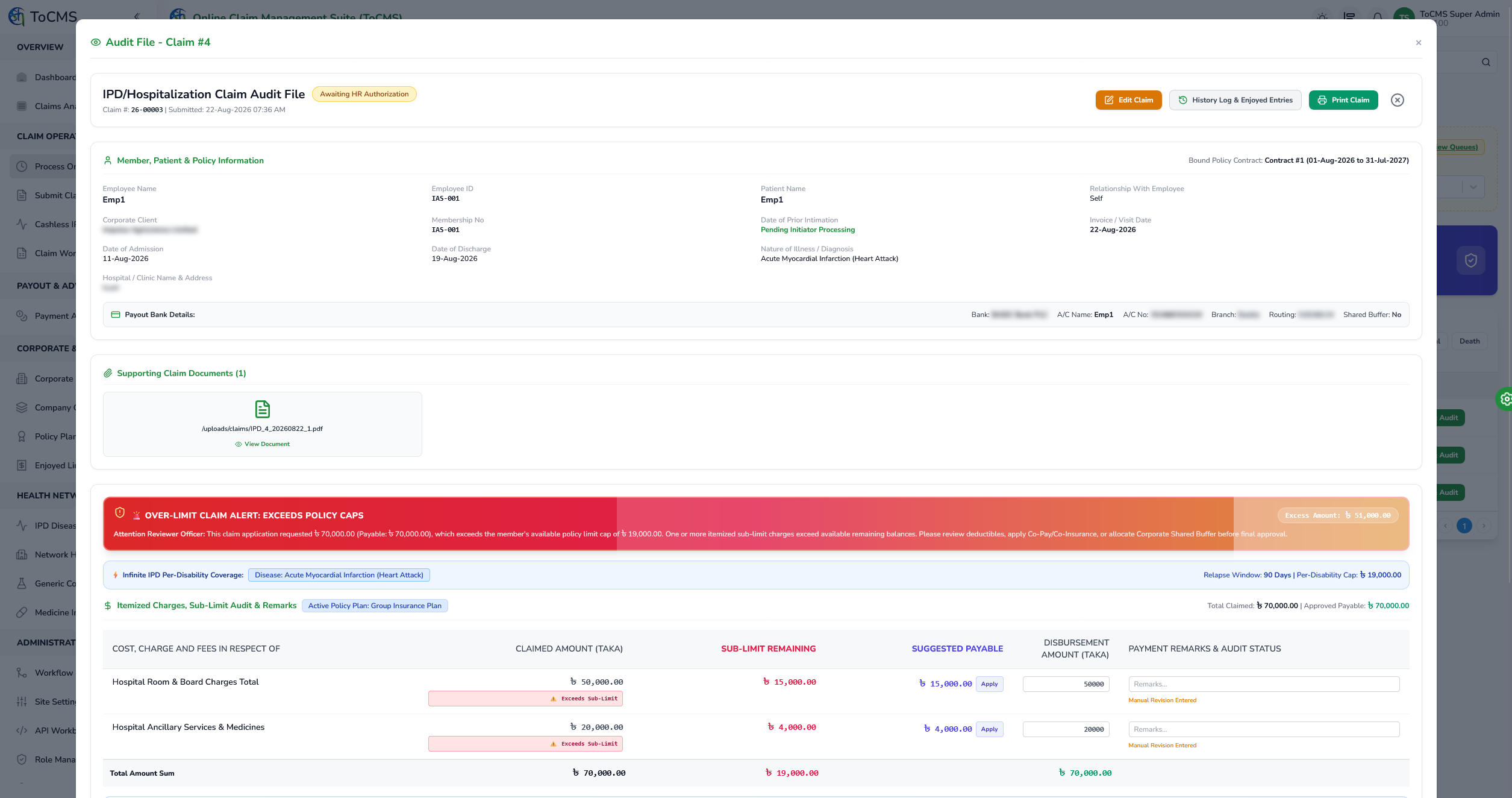Click the shield icon on blue card
This screenshot has width=1512, height=798.
tap(1470, 260)
